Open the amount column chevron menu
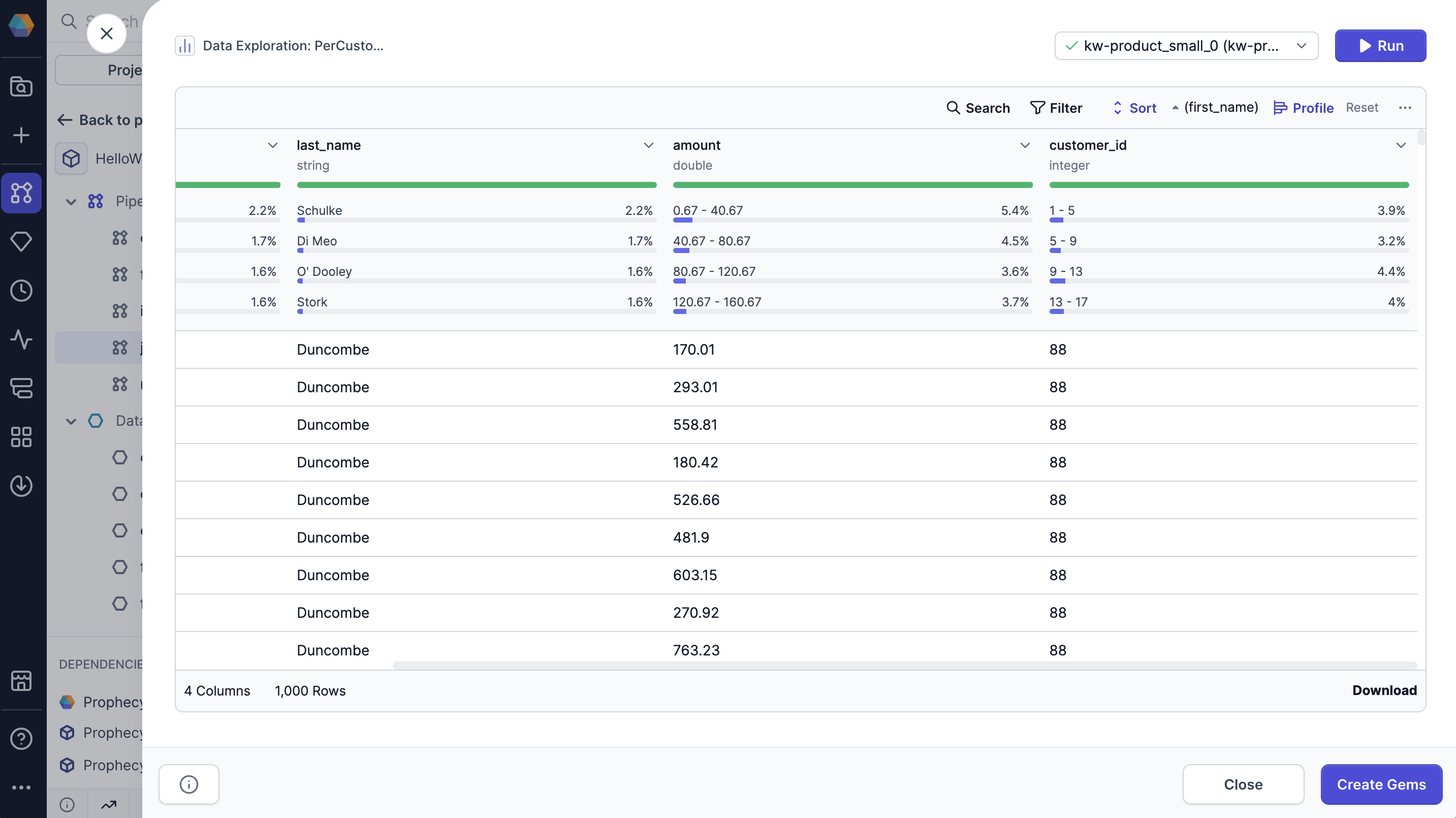 pos(1024,145)
